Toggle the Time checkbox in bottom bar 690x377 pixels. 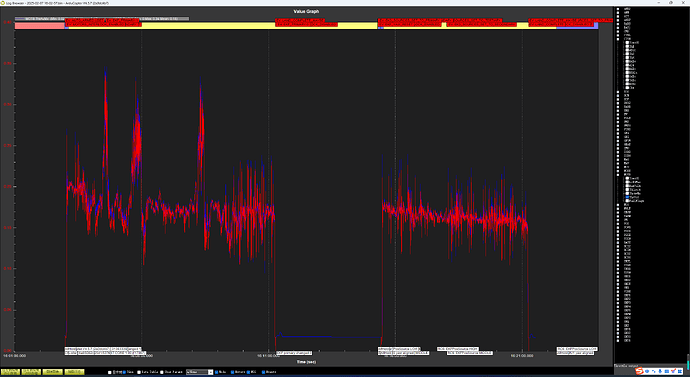(x=125, y=372)
